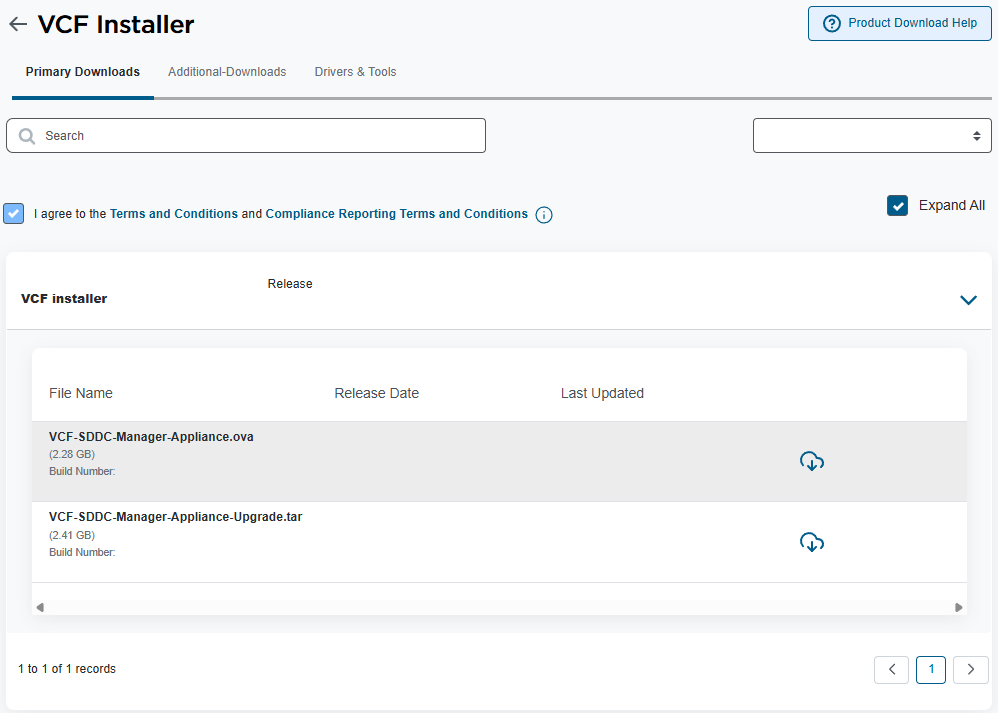The height and width of the screenshot is (713, 998).
Task: Go back using the arrow beside VCF Installer
Action: tap(18, 24)
